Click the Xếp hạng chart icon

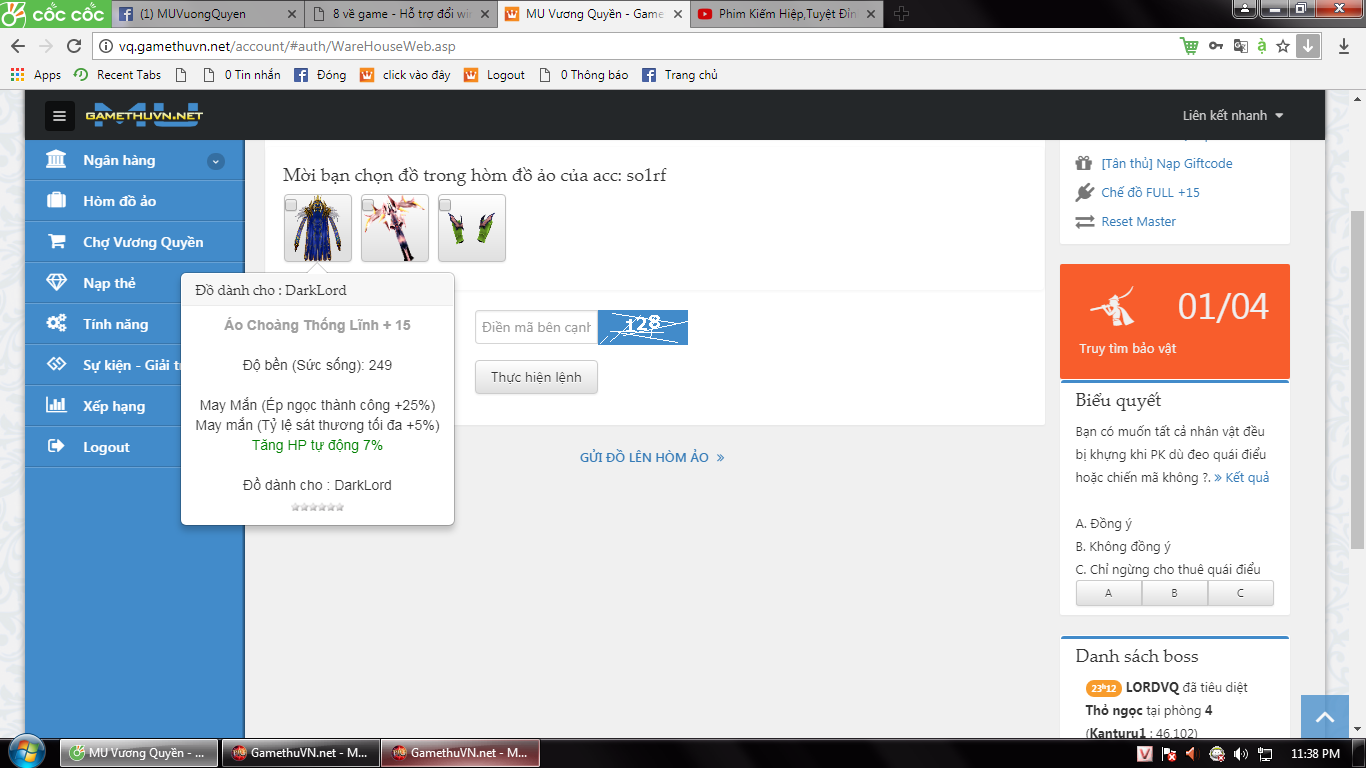click(57, 406)
